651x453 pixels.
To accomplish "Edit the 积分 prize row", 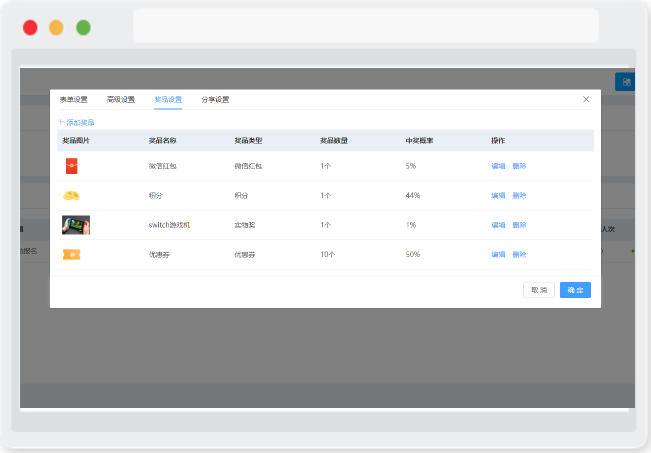I will click(x=498, y=196).
